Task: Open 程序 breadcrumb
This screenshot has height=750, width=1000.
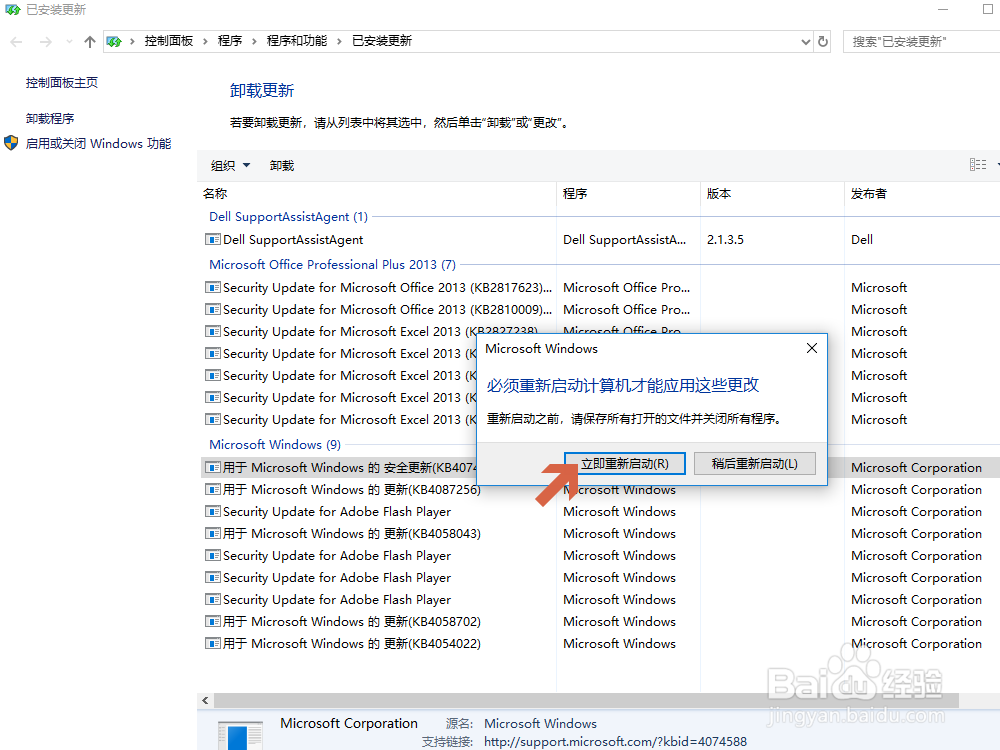Action: 230,41
